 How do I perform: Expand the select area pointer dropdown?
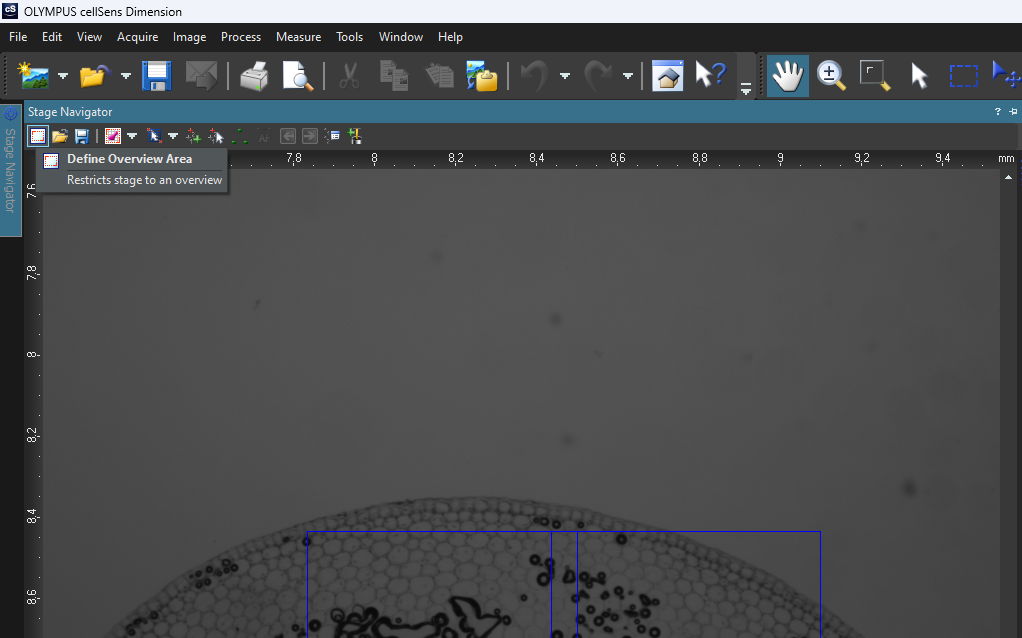[x=173, y=136]
